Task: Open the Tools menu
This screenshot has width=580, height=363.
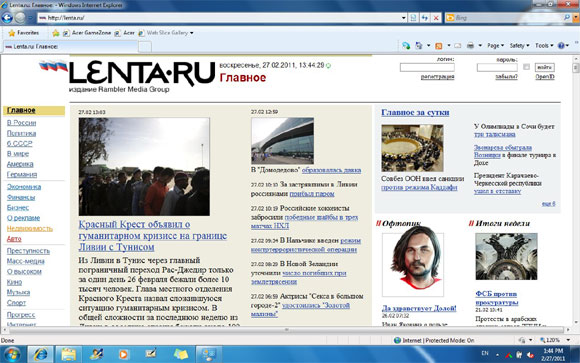Action: pos(544,46)
